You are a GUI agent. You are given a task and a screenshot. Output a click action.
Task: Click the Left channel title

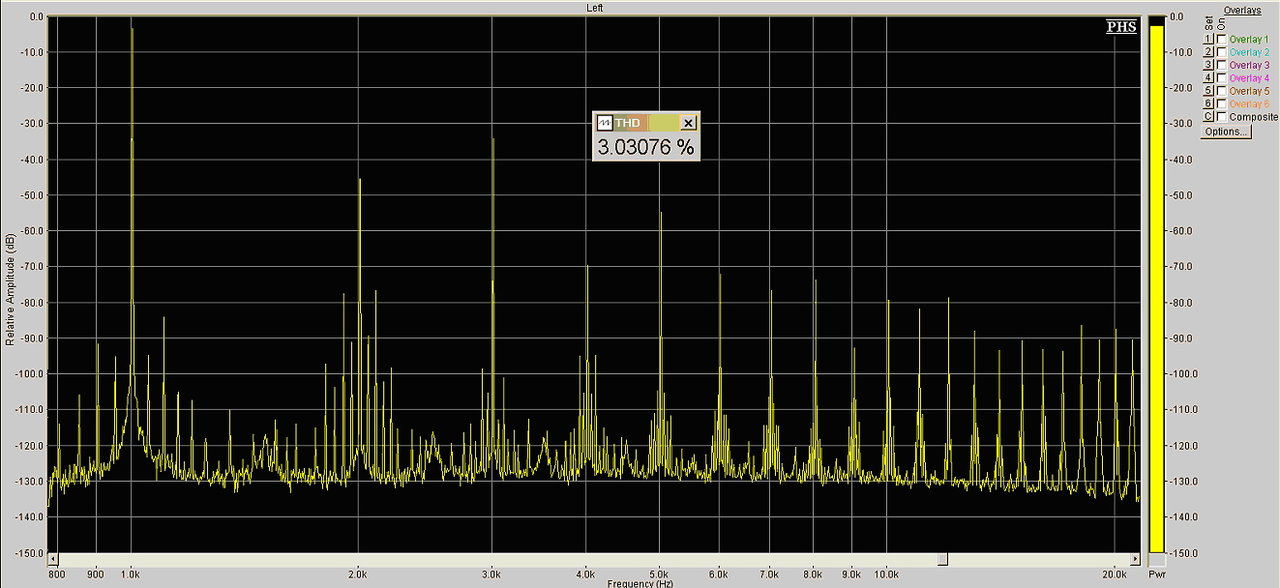click(595, 7)
